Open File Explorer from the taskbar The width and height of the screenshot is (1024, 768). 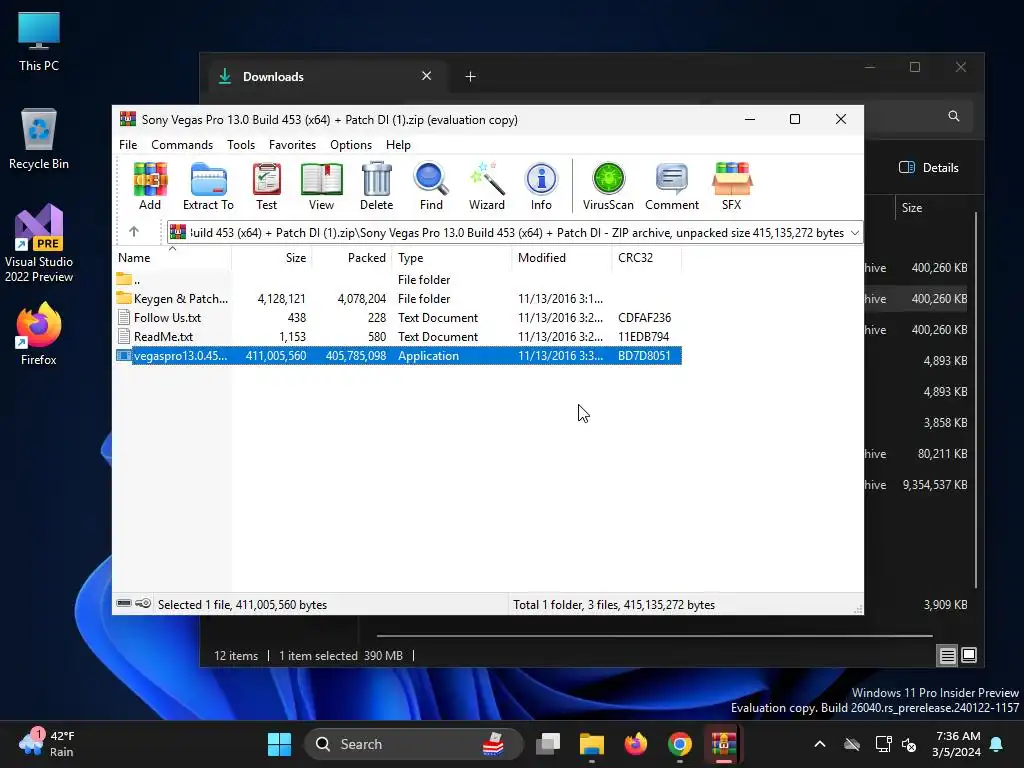pos(592,744)
